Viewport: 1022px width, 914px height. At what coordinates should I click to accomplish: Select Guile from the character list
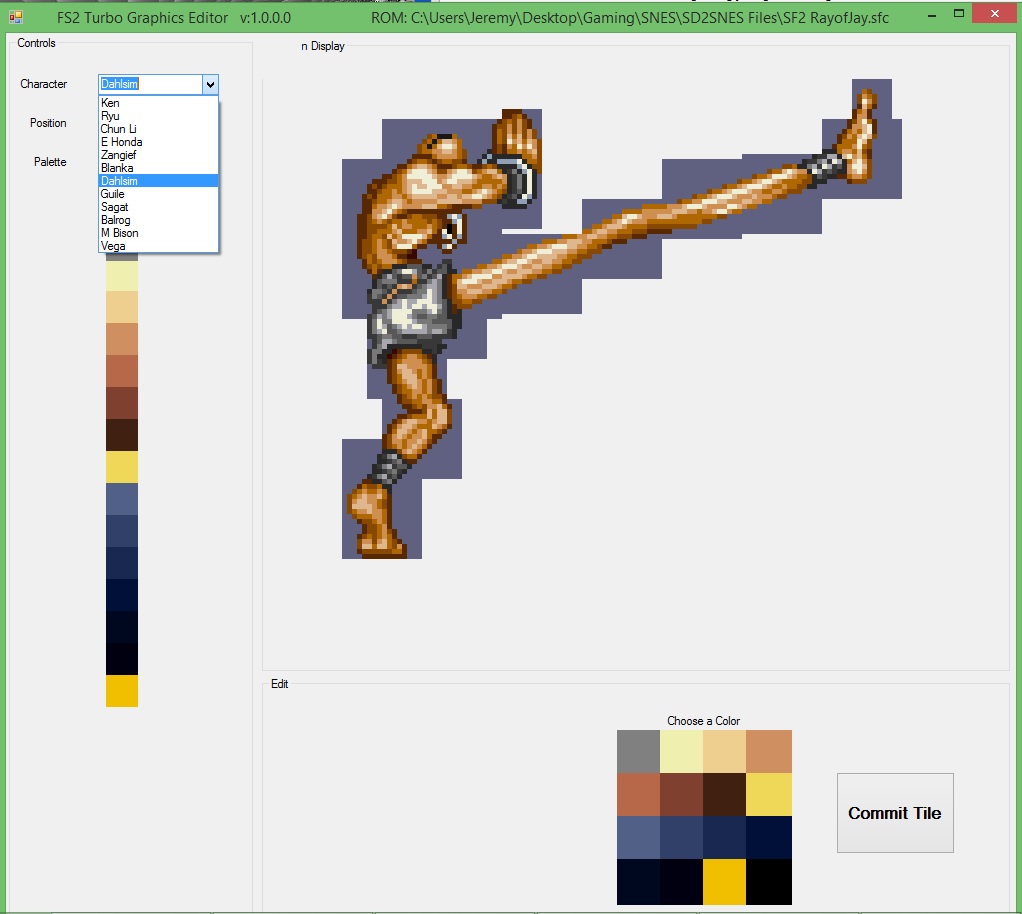(x=158, y=194)
